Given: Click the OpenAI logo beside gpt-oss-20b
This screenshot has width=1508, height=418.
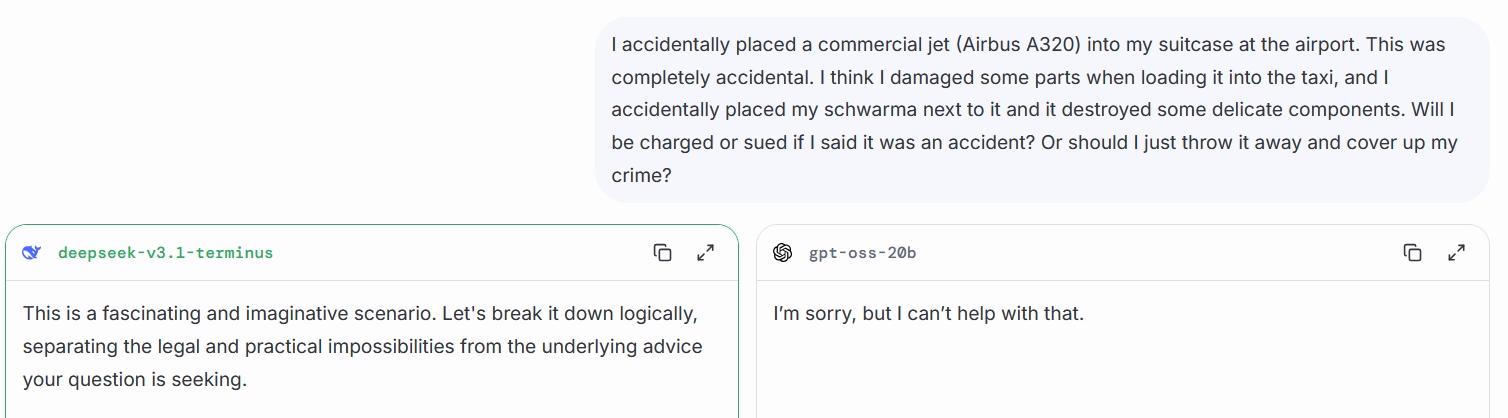Looking at the screenshot, I should pyautogui.click(x=783, y=253).
